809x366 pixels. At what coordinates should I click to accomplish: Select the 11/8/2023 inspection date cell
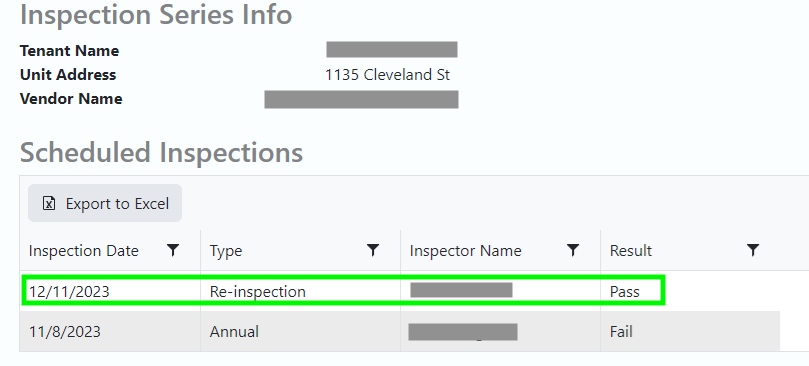64,331
